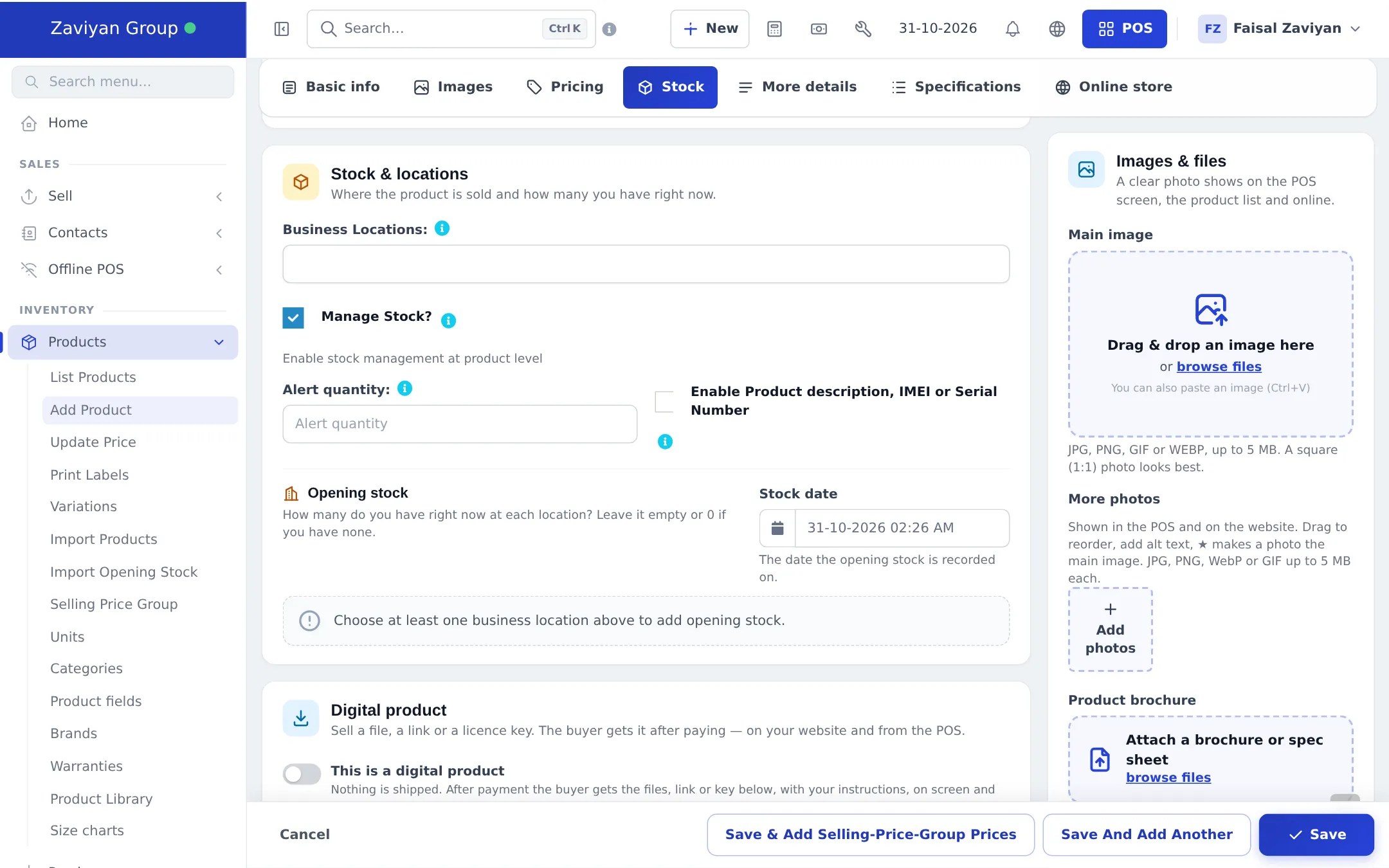This screenshot has width=1389, height=868.
Task: Click the notifications bell icon
Action: [1012, 29]
